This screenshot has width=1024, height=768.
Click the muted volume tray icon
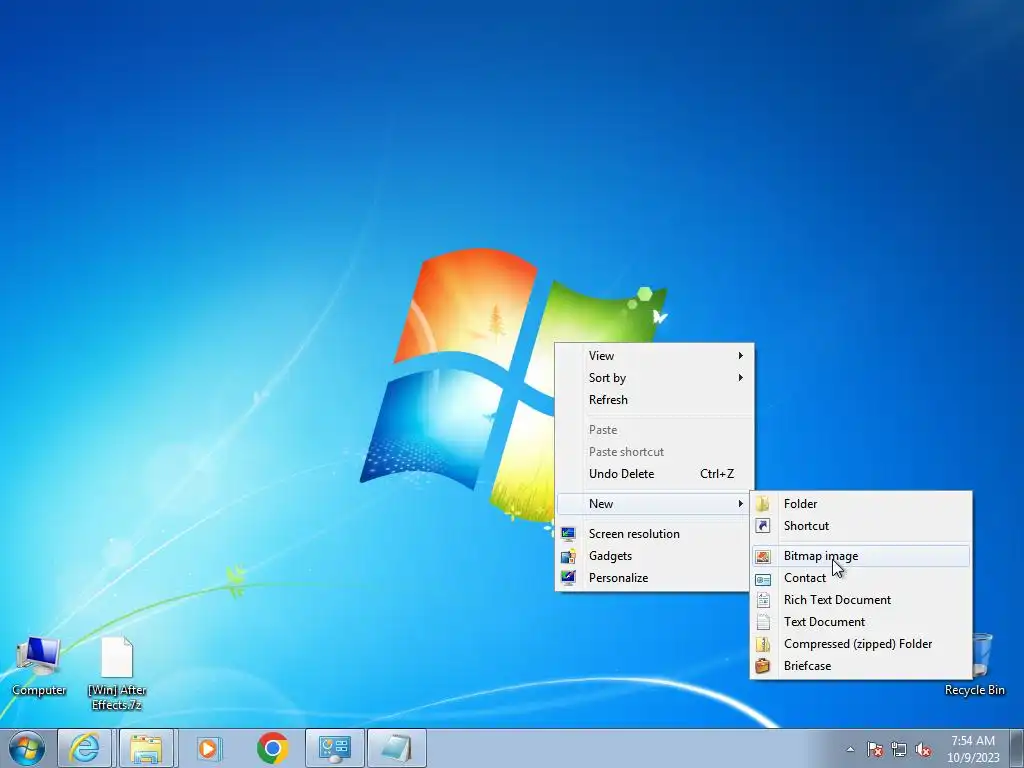click(x=923, y=749)
